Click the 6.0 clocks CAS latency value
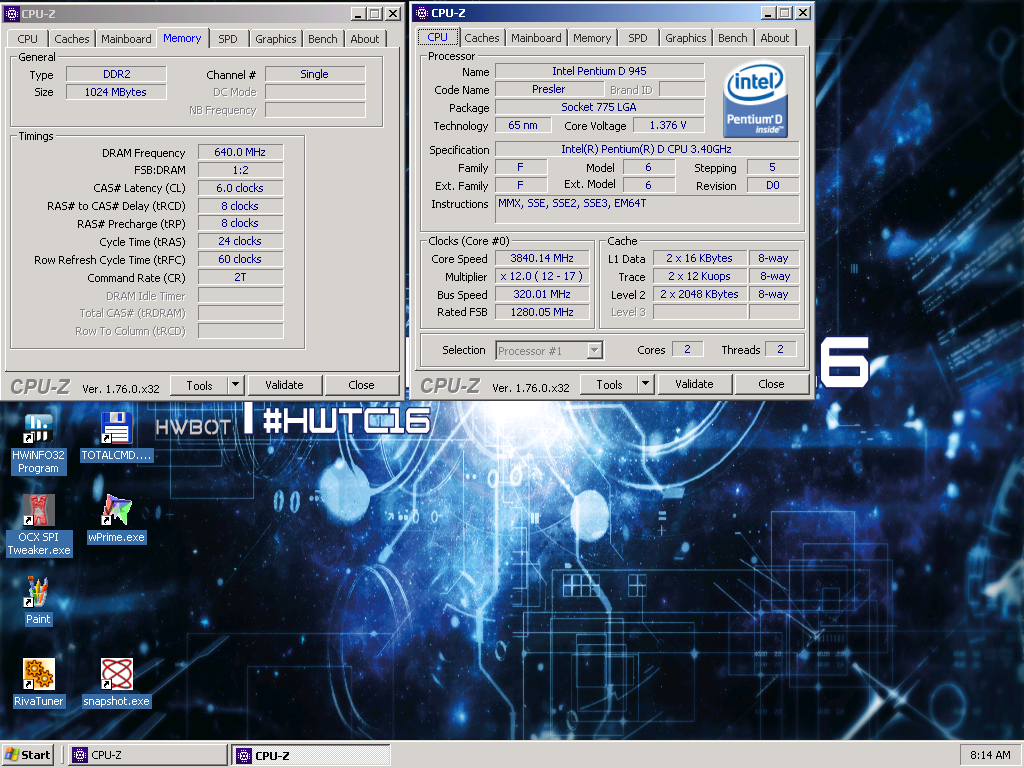The image size is (1024, 768). (x=240, y=188)
